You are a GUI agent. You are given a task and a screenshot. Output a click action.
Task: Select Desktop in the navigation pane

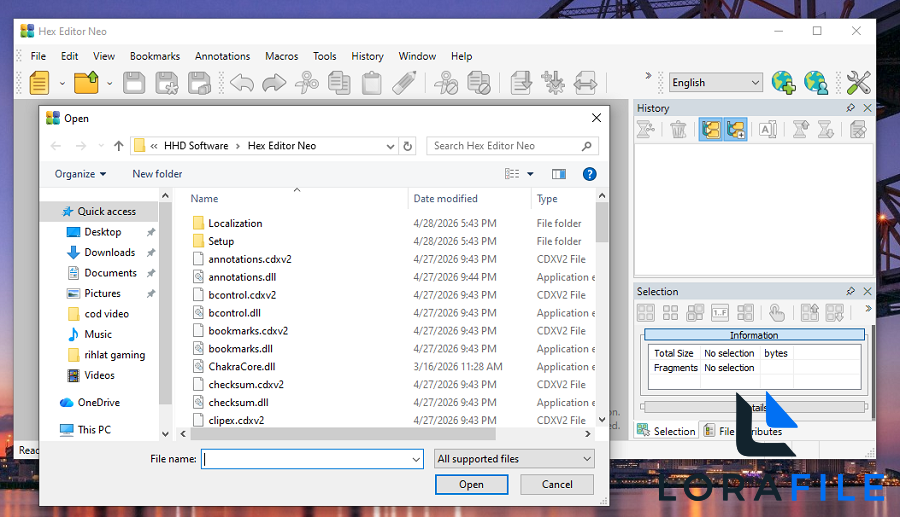pos(103,232)
